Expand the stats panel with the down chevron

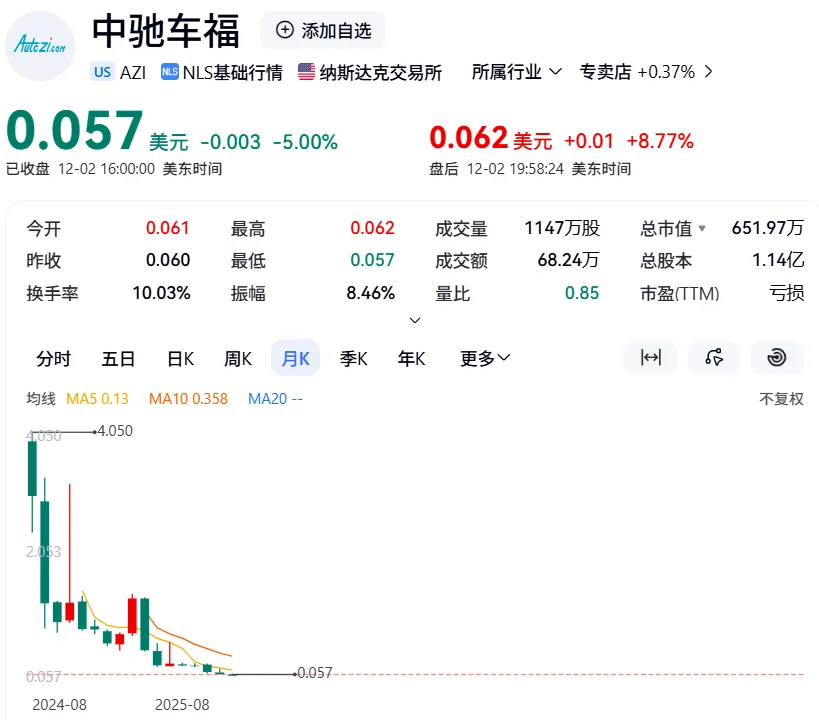coord(414,320)
